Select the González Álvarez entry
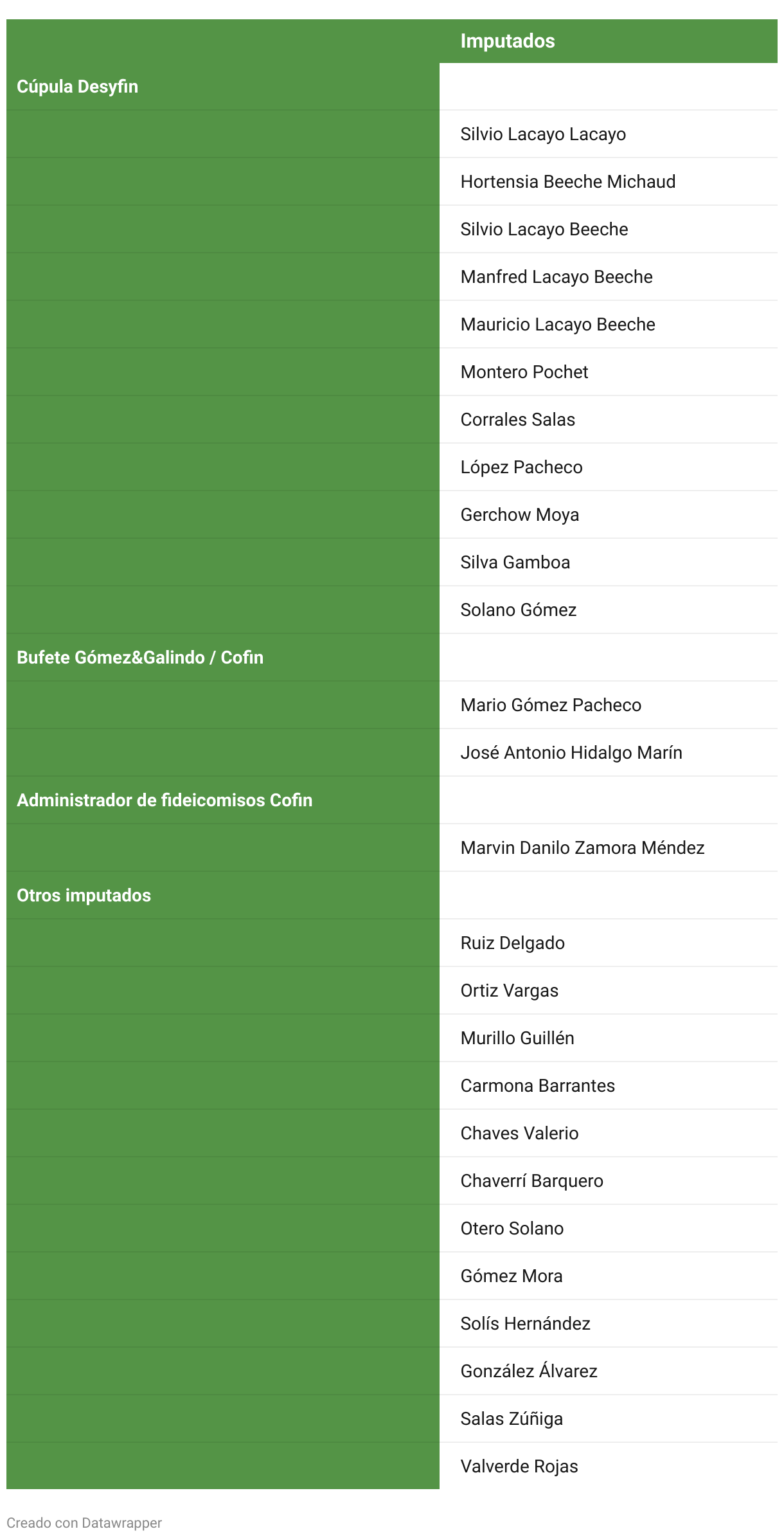This screenshot has width=784, height=1538. pos(528,1371)
